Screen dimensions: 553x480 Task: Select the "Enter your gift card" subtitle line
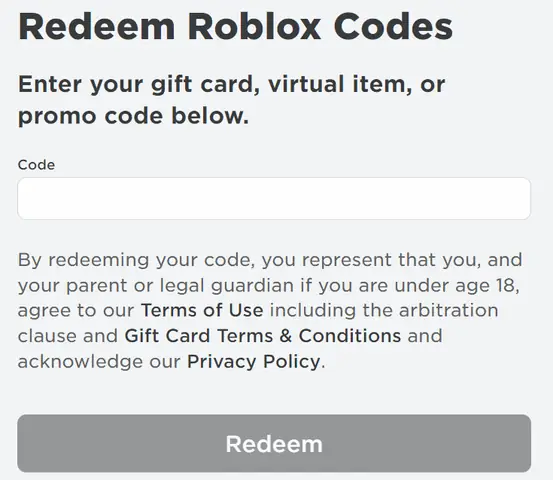(x=231, y=85)
